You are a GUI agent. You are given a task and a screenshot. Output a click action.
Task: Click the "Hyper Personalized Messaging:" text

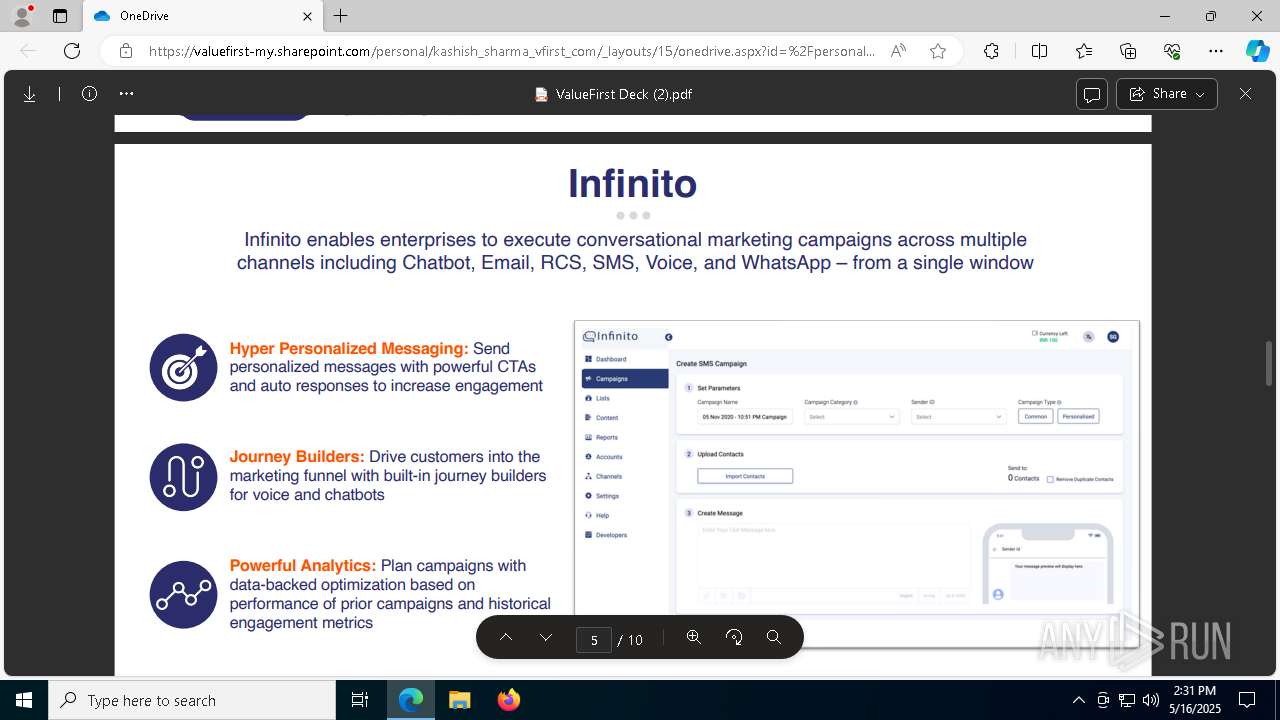coord(349,348)
